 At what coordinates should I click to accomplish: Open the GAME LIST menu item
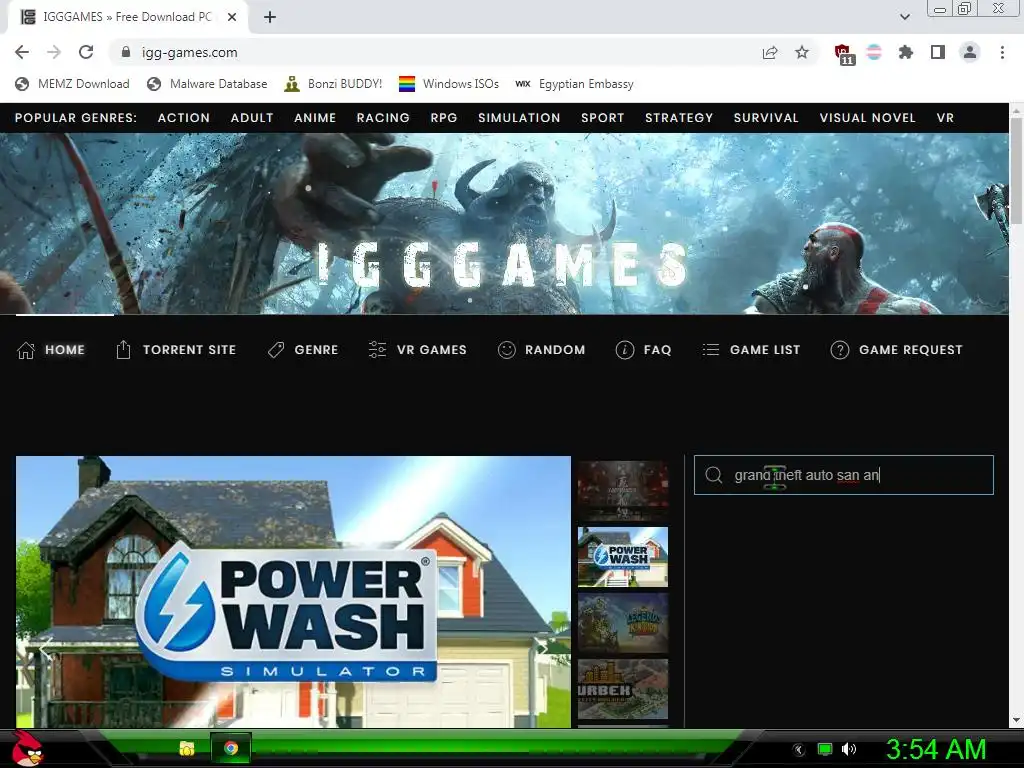(751, 350)
